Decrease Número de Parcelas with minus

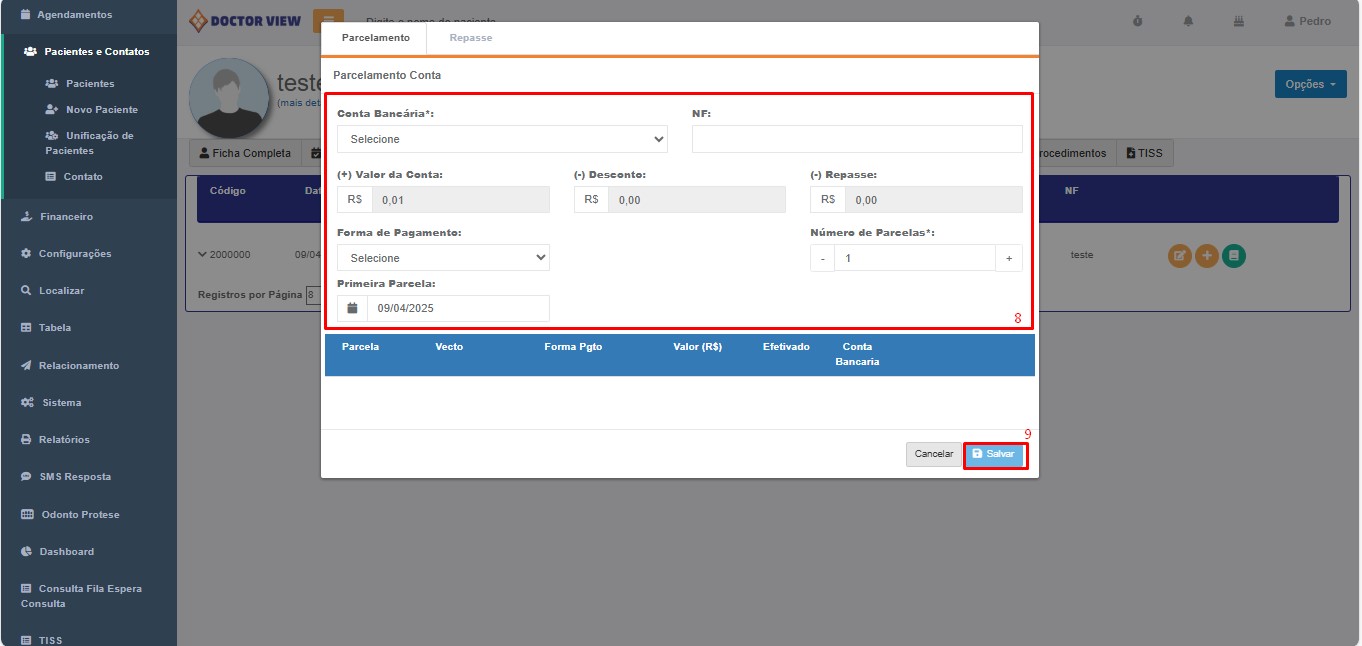pyautogui.click(x=822, y=258)
